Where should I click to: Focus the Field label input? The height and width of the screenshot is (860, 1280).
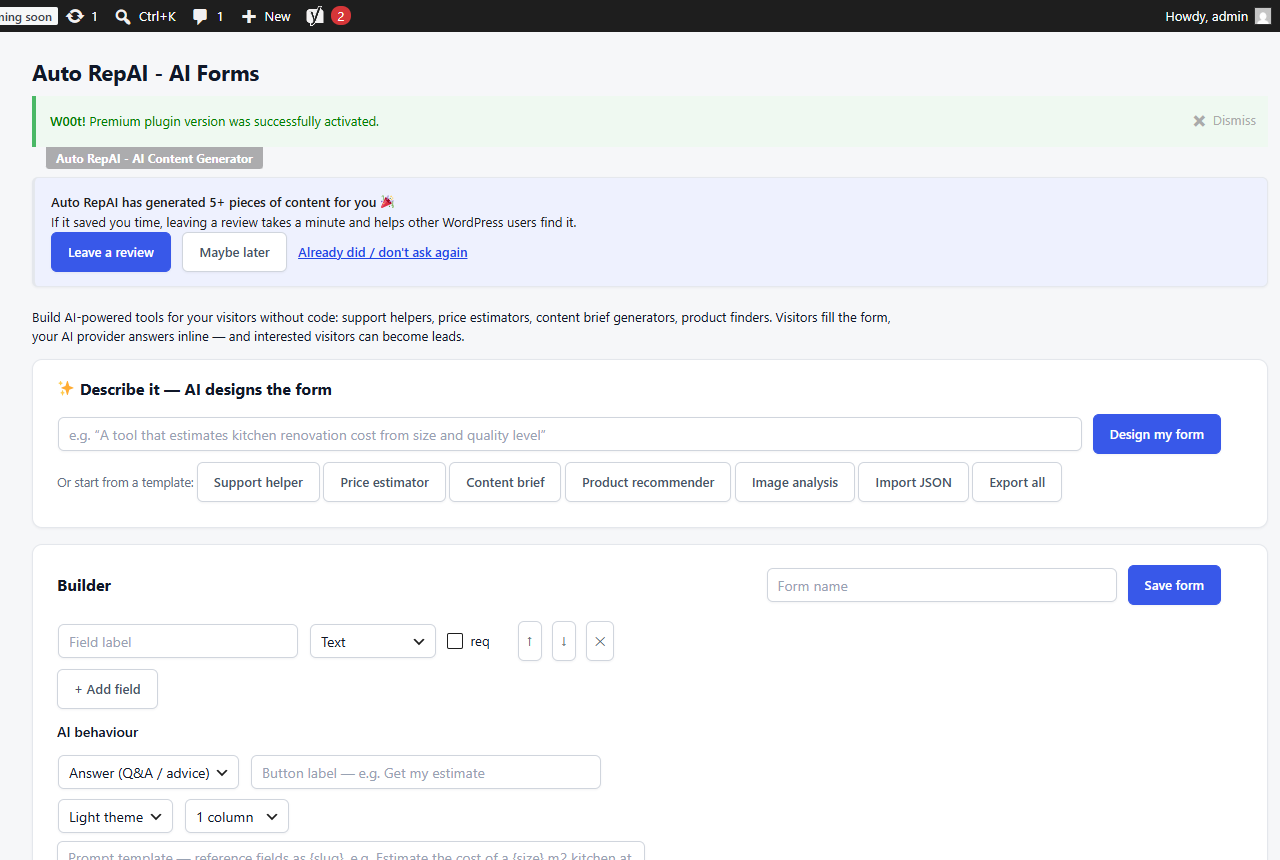coord(178,641)
